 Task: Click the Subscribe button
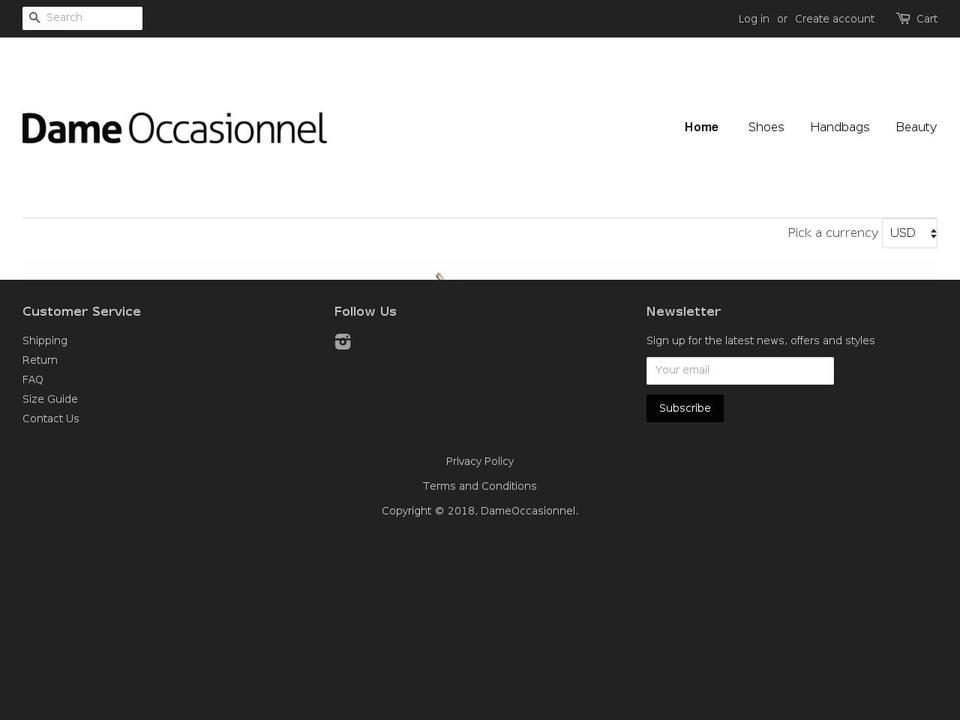point(684,408)
